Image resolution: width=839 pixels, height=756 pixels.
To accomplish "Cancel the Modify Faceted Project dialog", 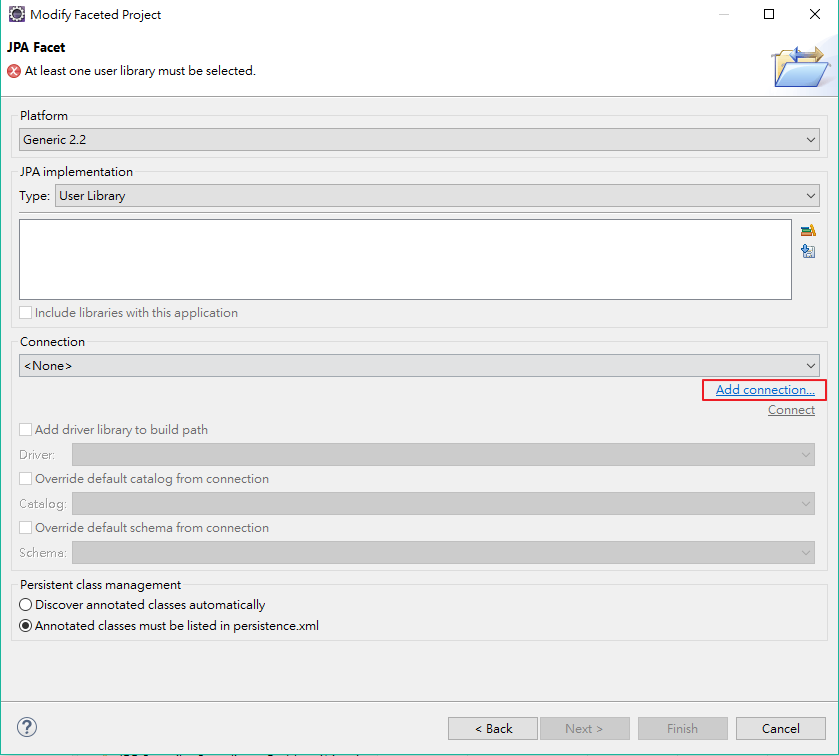I will (780, 728).
